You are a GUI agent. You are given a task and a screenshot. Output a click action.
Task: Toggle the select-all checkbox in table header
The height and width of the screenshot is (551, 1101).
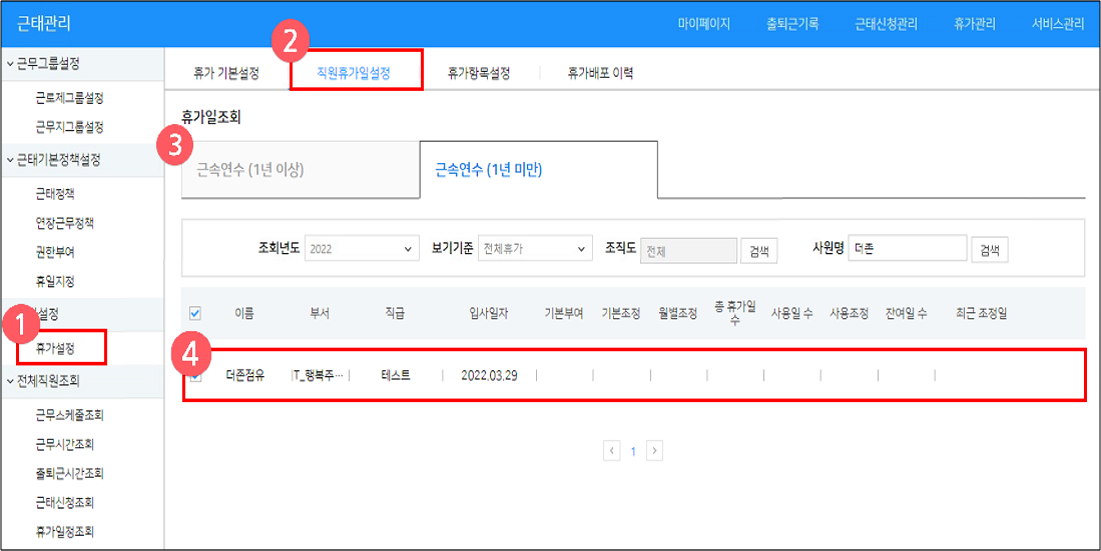tap(196, 313)
